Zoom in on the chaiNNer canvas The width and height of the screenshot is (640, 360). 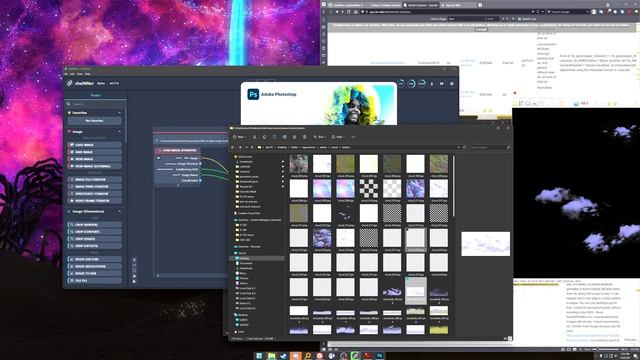coord(134,260)
